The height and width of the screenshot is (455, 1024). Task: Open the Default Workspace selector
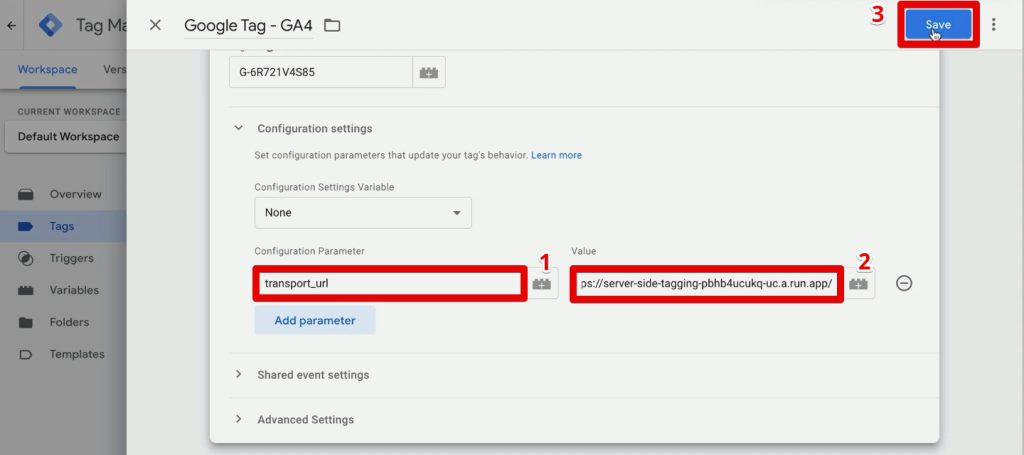[x=65, y=137]
